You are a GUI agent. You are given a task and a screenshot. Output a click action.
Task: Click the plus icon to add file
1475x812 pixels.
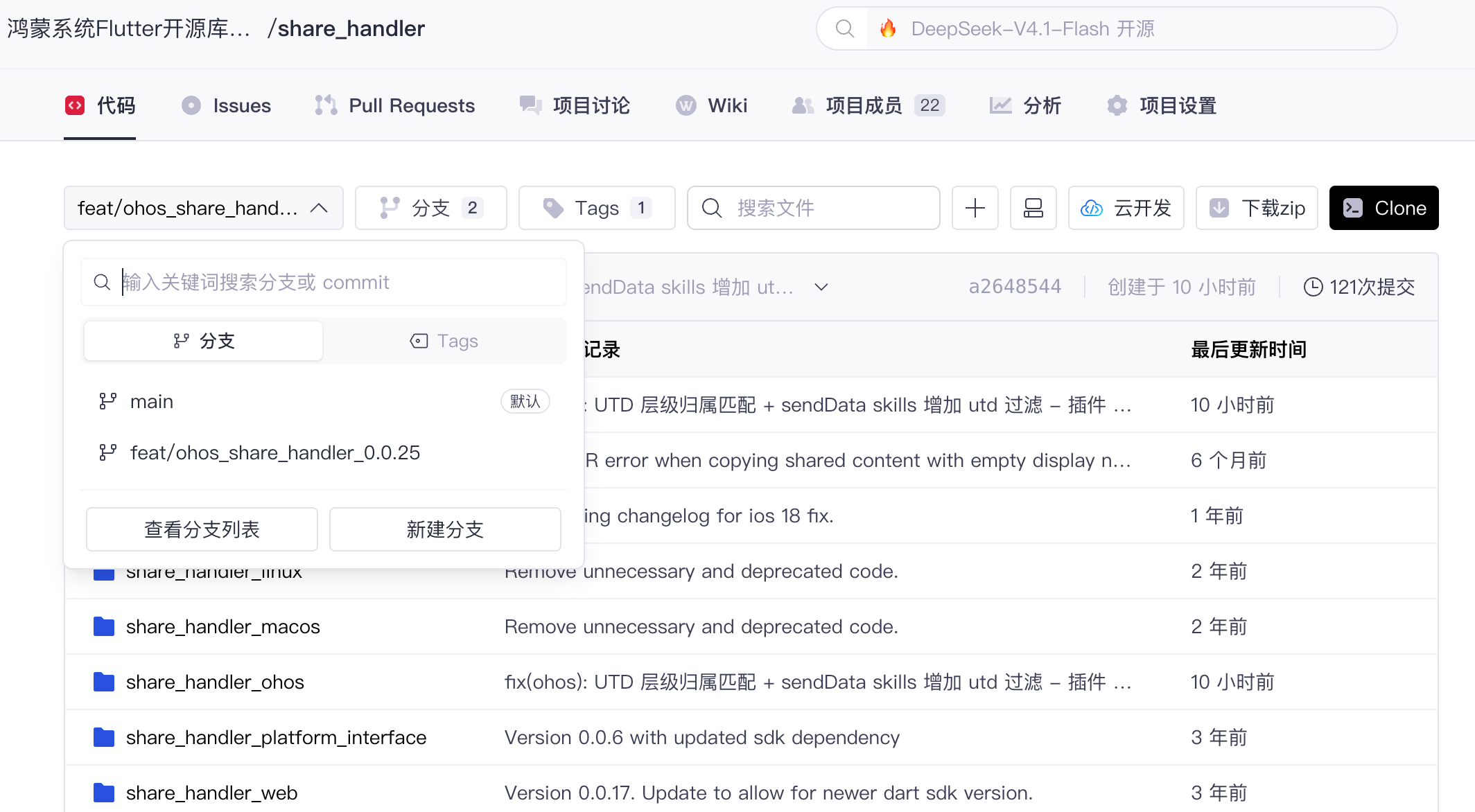click(x=975, y=208)
